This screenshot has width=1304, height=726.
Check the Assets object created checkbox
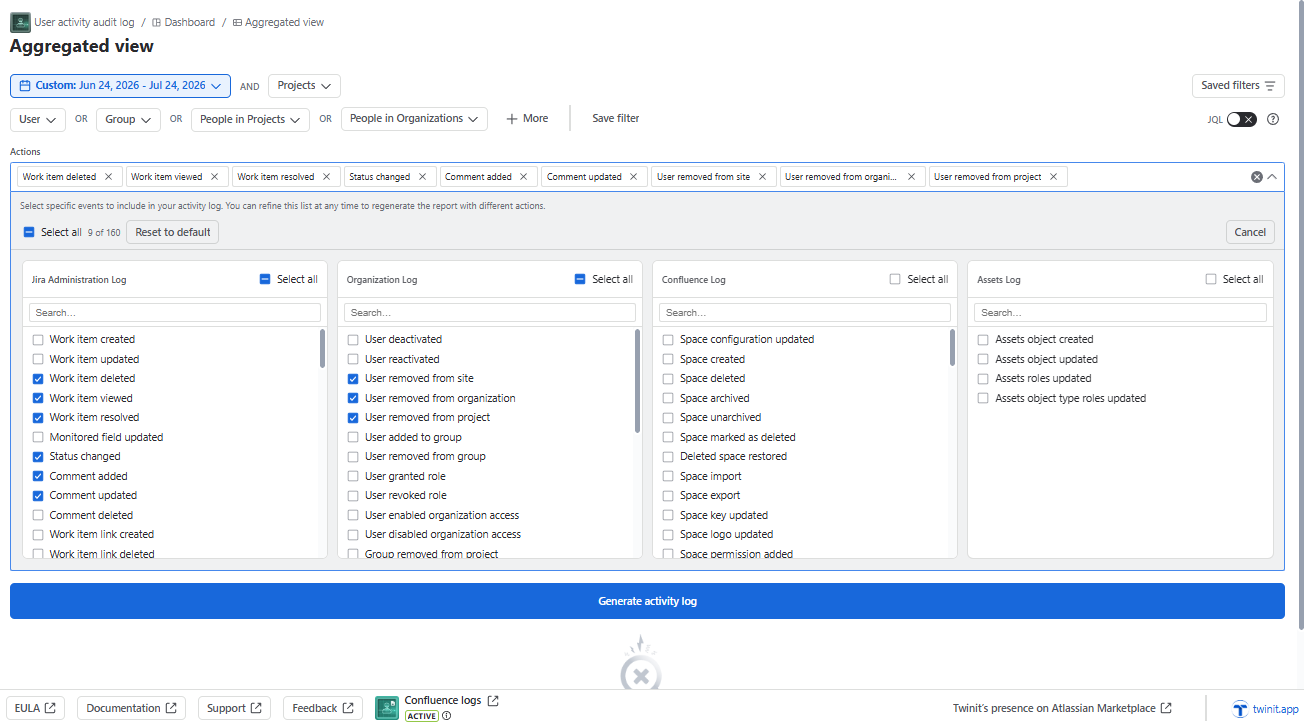[x=983, y=340]
